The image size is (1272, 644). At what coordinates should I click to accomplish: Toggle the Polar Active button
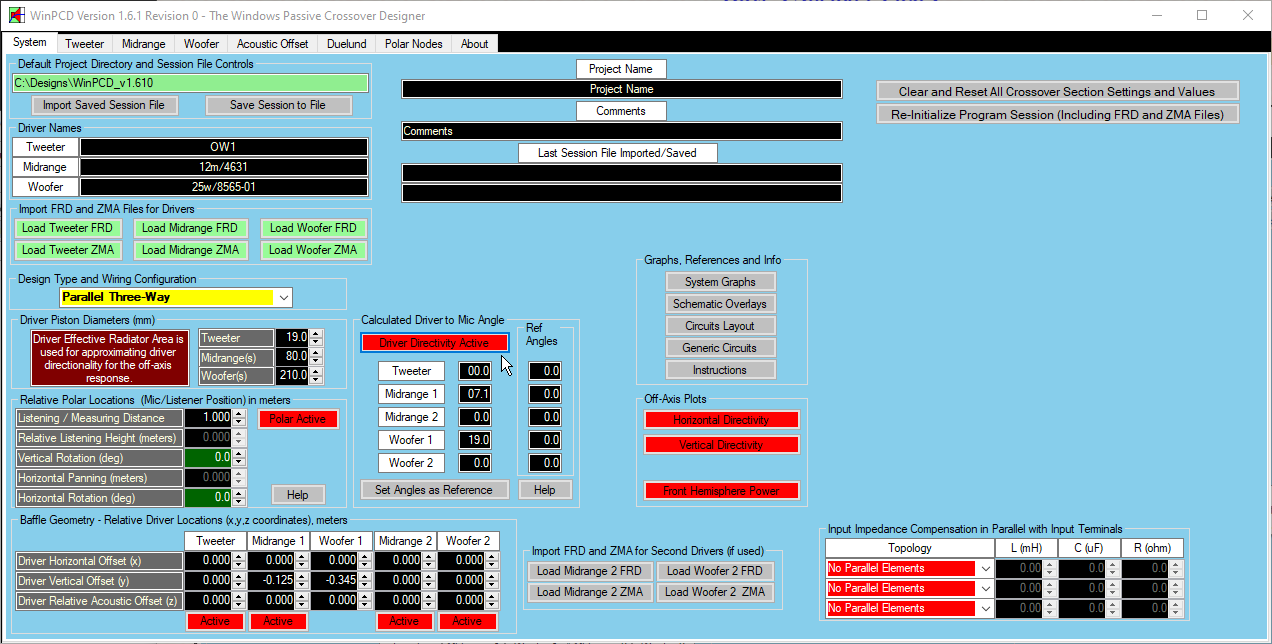[298, 419]
